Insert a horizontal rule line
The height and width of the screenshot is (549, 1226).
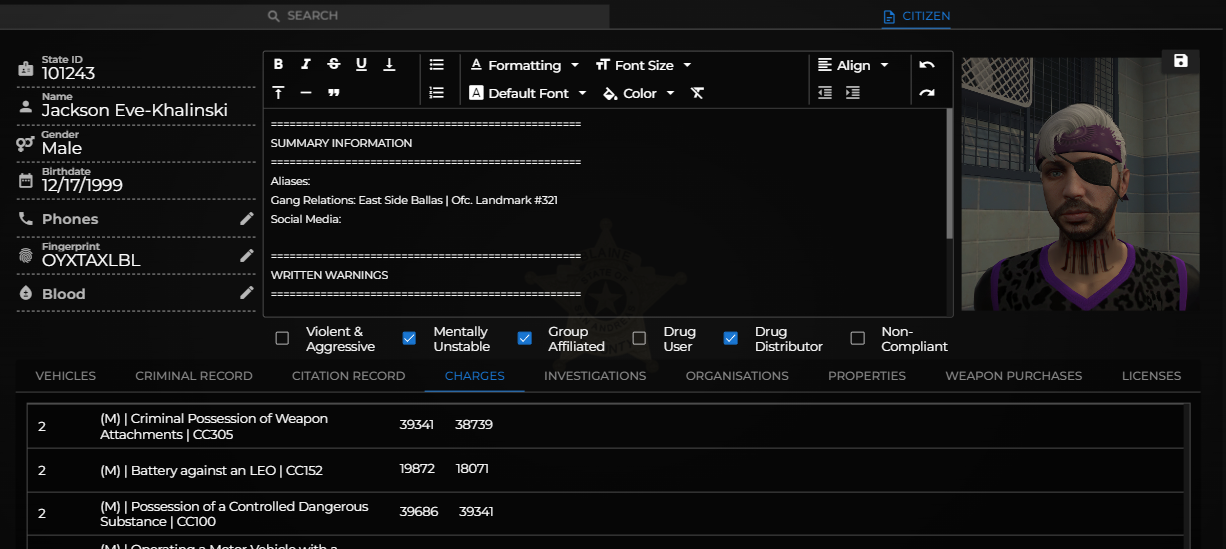[306, 93]
